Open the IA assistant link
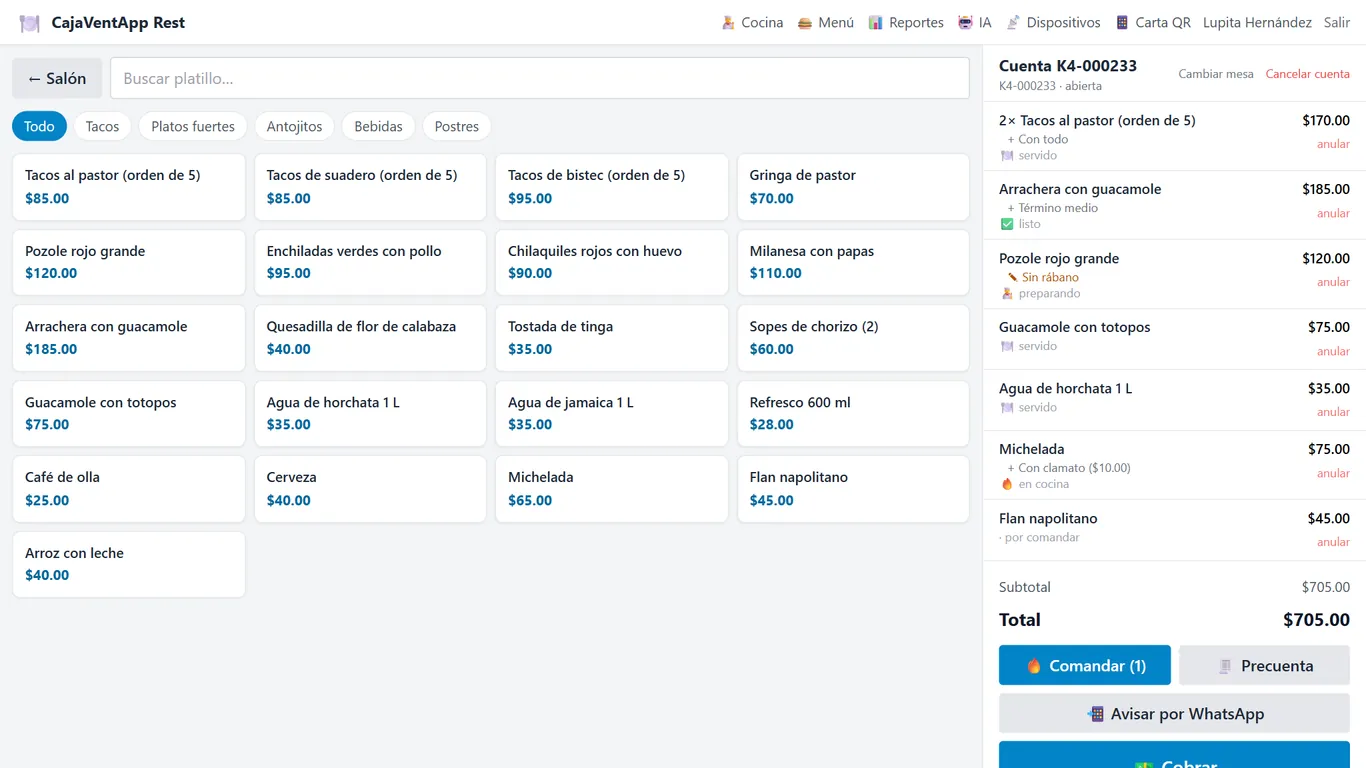The image size is (1366, 768). tap(974, 23)
